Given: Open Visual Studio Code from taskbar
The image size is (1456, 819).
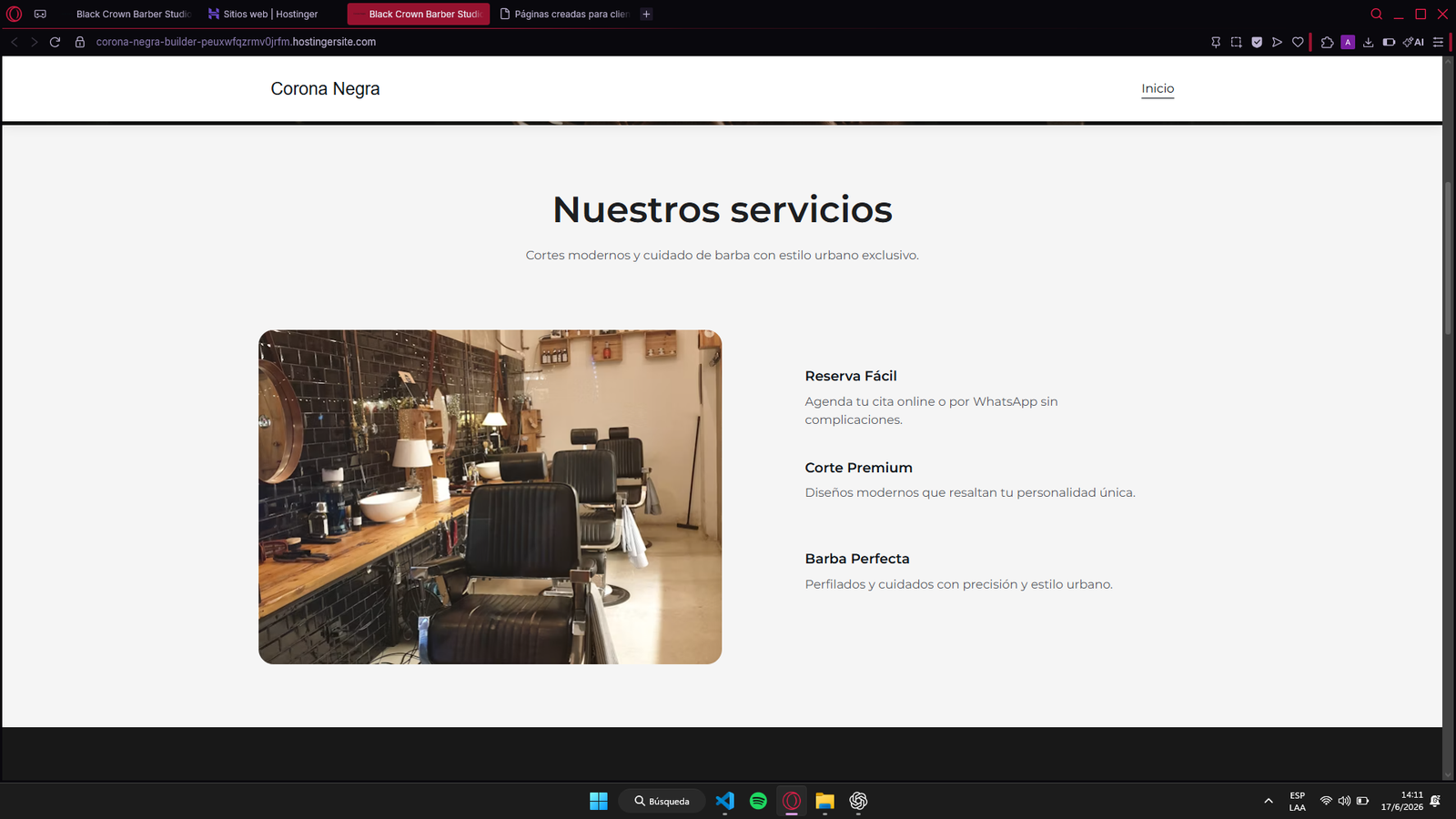Looking at the screenshot, I should (724, 801).
